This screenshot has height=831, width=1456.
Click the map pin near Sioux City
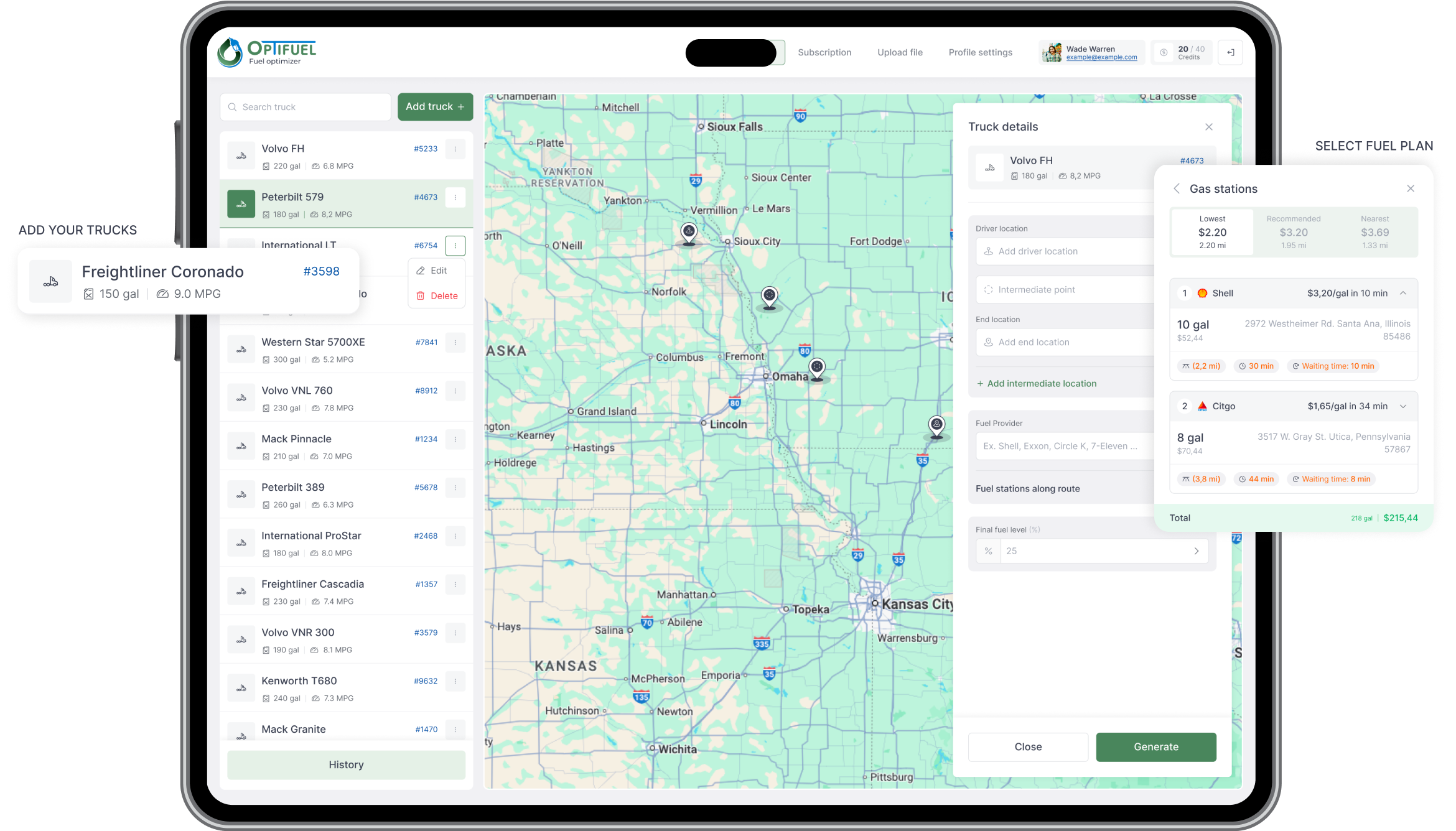(x=689, y=232)
